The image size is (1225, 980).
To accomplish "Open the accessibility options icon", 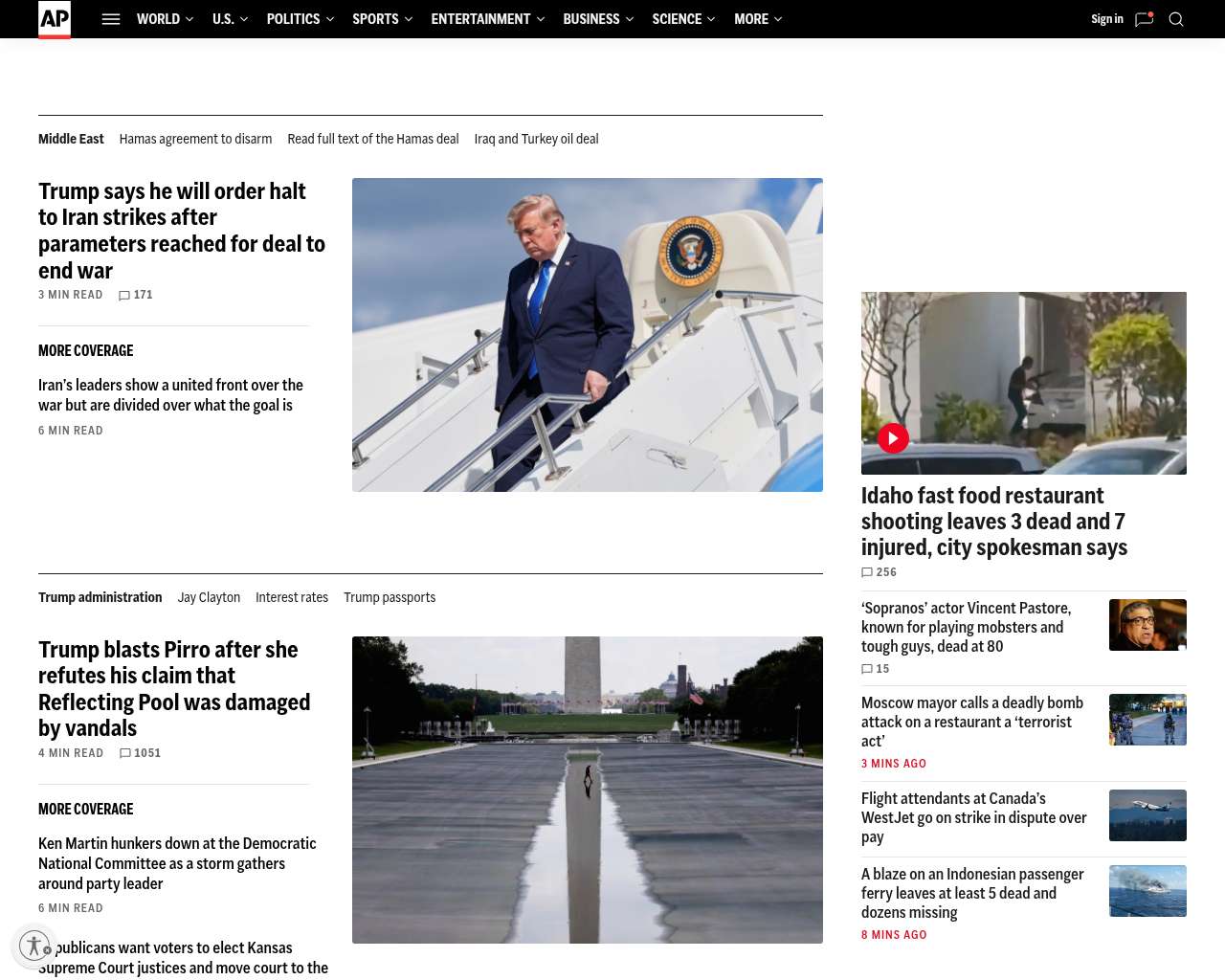I will 34,946.
